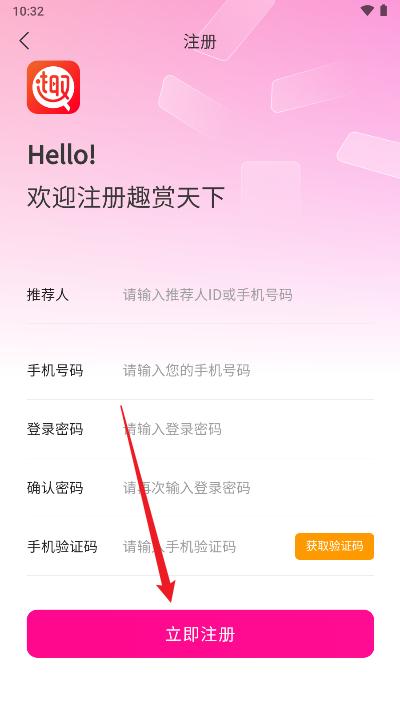Tap the 注册 page title
The image size is (400, 712).
pos(200,41)
